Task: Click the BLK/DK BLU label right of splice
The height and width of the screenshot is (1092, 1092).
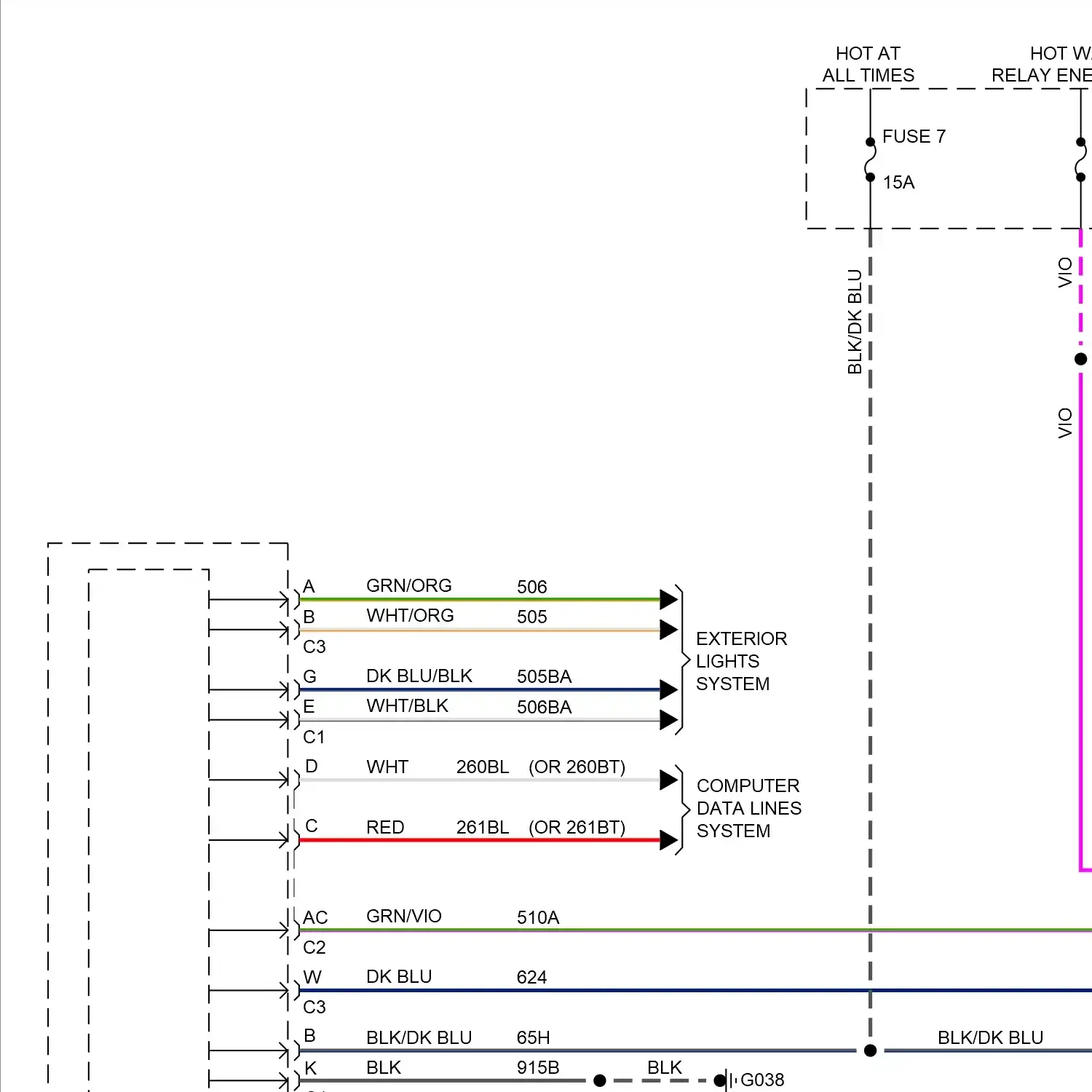Action: point(990,1038)
